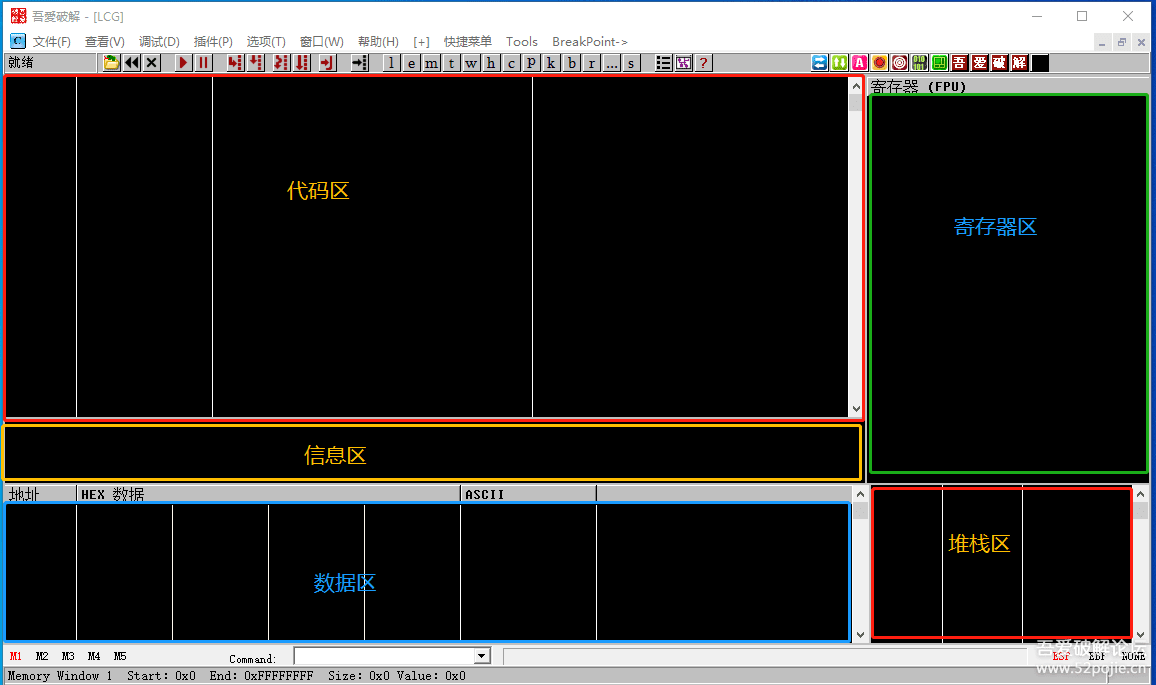Click the Restart program rewind icon
The image size is (1156, 685).
132,63
